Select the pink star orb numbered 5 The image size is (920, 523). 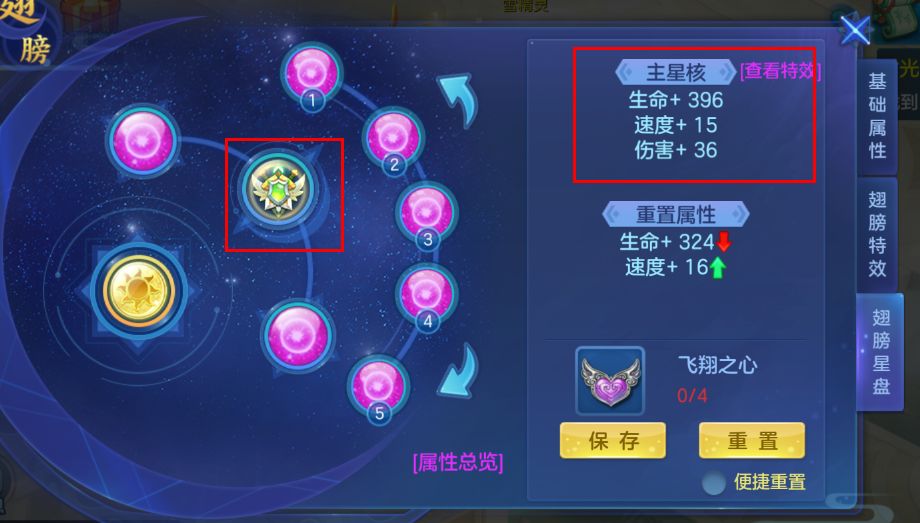[x=378, y=387]
